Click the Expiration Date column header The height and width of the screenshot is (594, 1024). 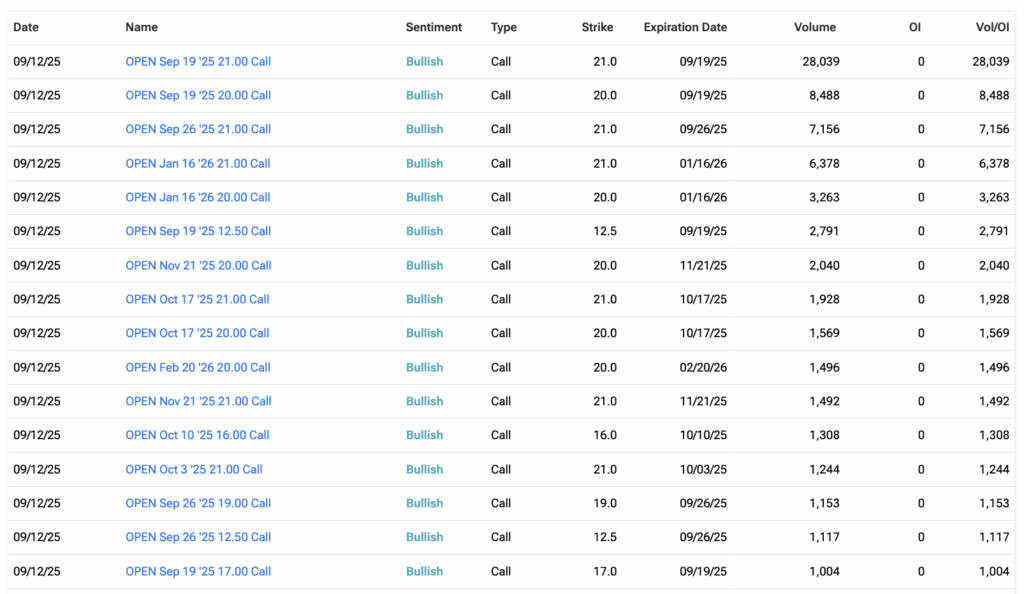(685, 27)
